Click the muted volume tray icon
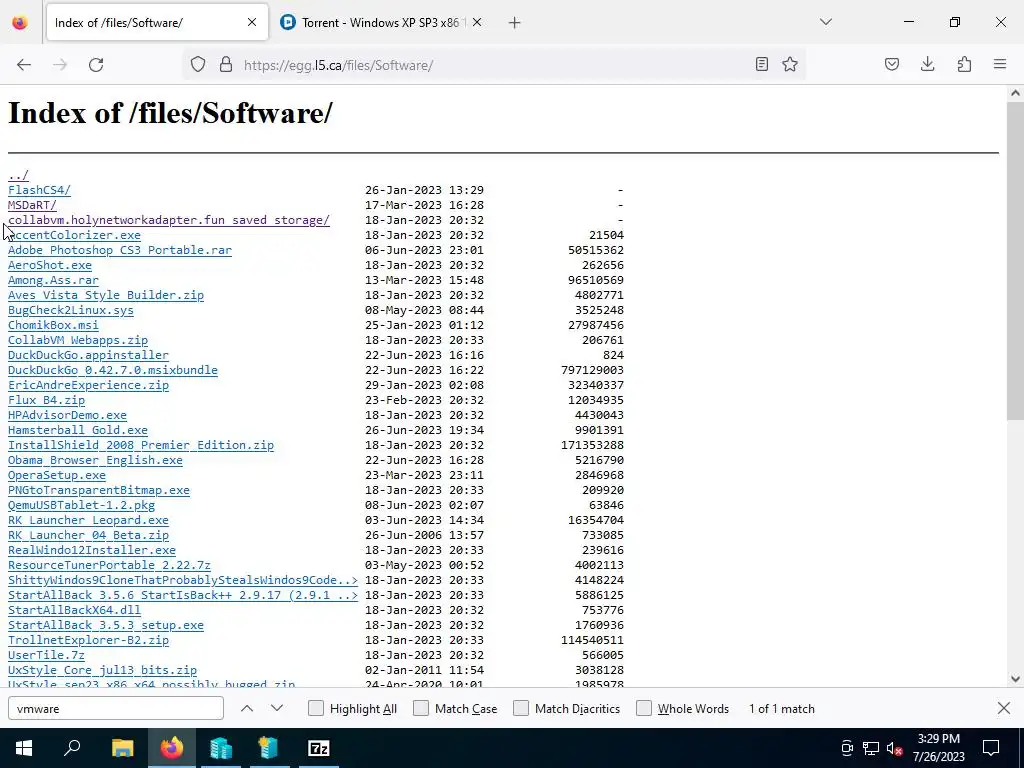The image size is (1024, 768). click(x=895, y=748)
